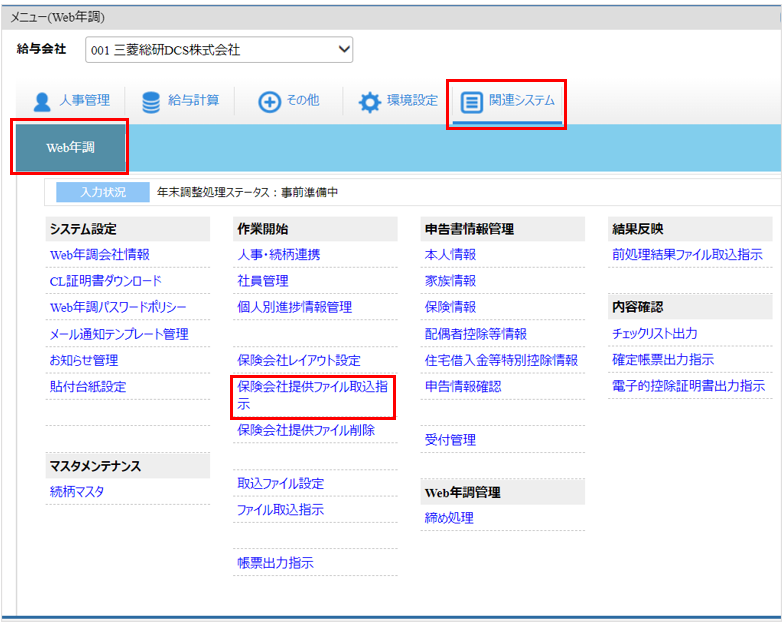Open CL証明書ダウンロード link
The width and height of the screenshot is (783, 623).
coord(105,281)
